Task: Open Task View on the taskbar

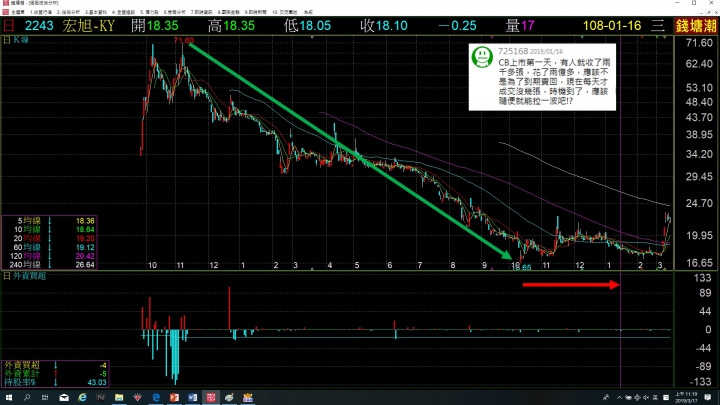Action: coord(45,397)
